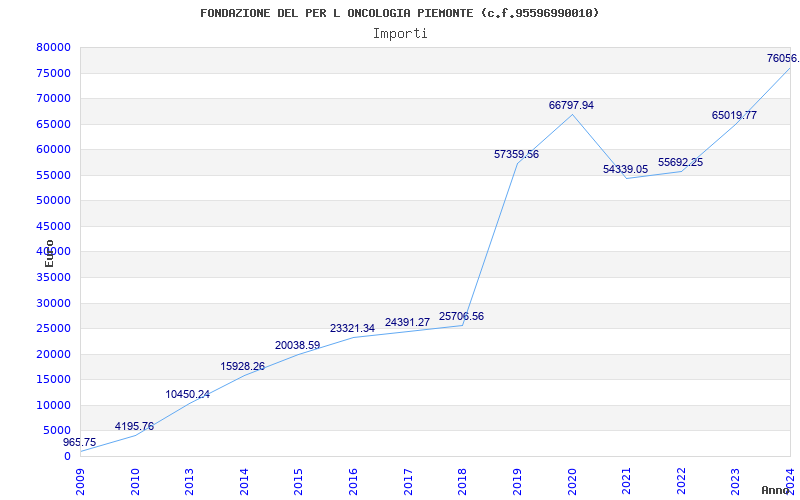The height and width of the screenshot is (500, 800).
Task: Click the x-axis year 2018
Action: [462, 482]
